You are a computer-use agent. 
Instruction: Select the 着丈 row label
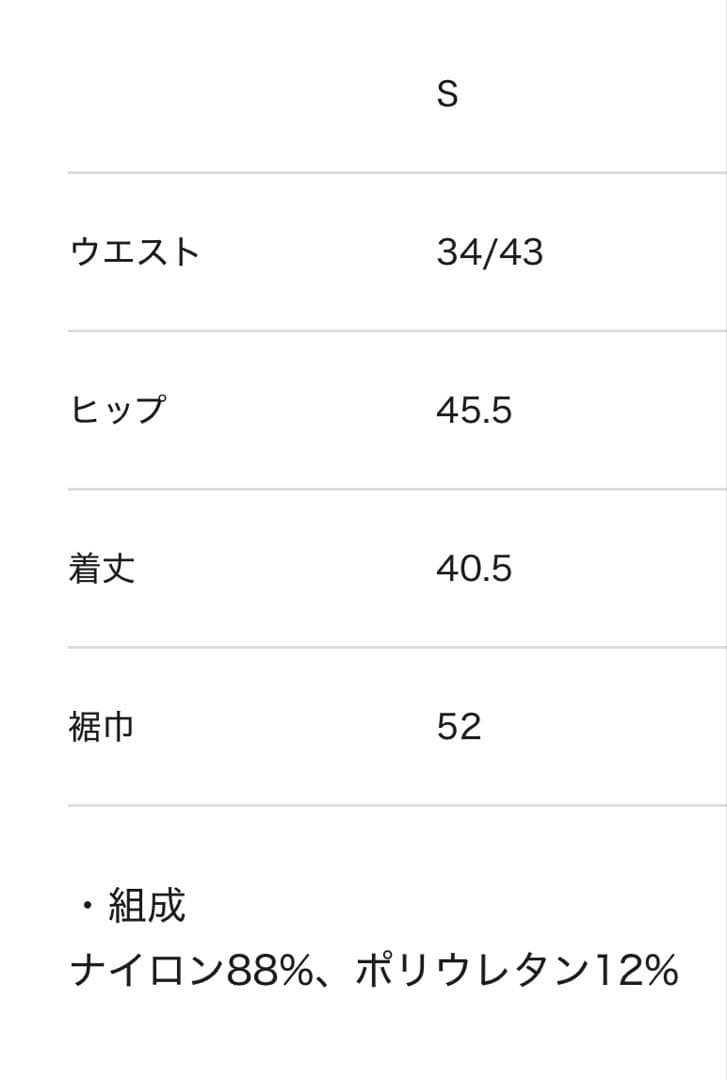(x=101, y=568)
